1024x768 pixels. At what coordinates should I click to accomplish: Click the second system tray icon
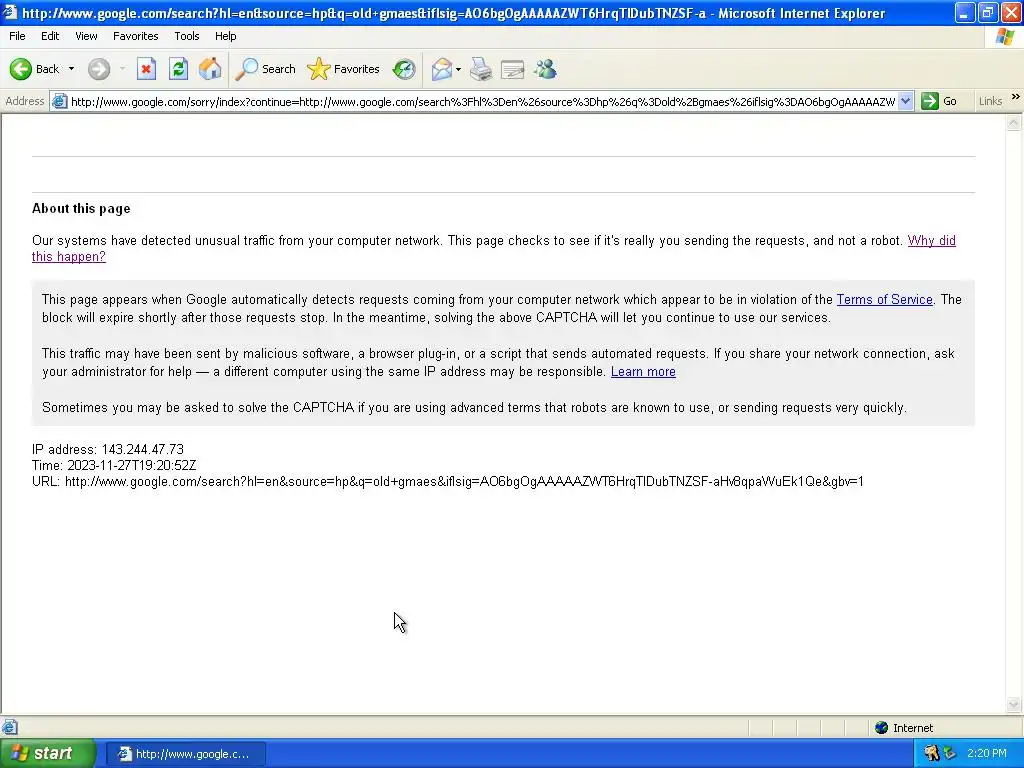(x=949, y=753)
